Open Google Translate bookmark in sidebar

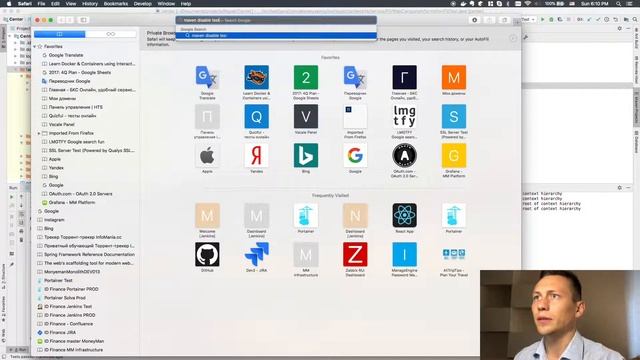point(66,55)
